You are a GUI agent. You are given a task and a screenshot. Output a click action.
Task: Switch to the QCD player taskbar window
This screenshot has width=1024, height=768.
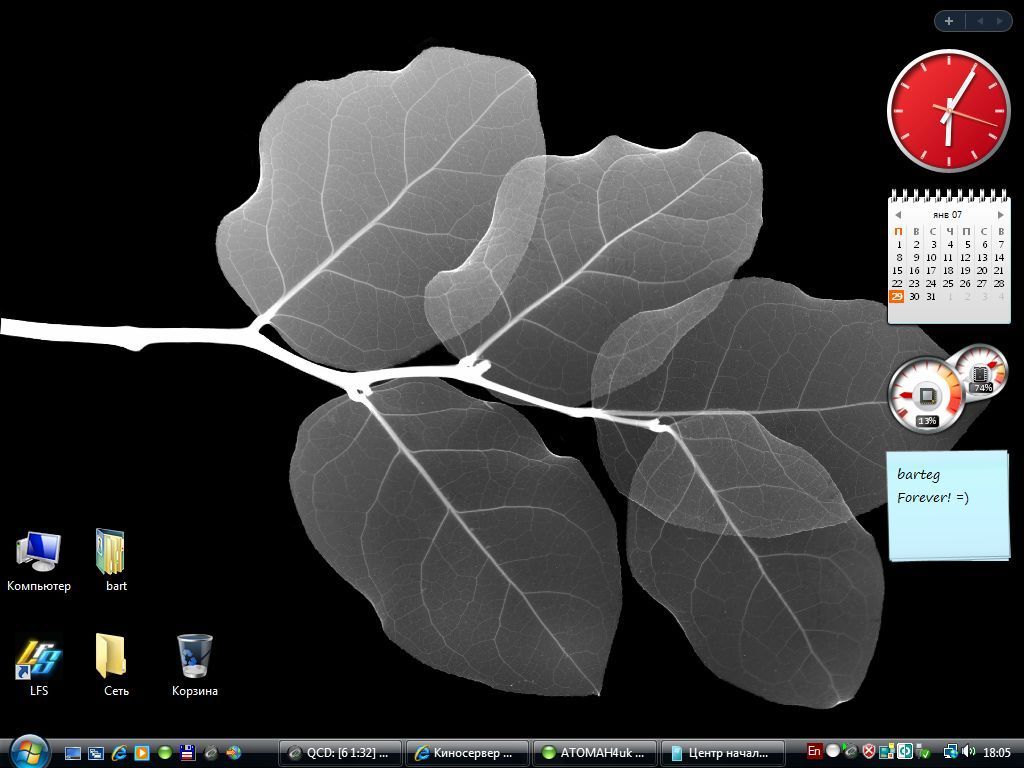(x=340, y=753)
